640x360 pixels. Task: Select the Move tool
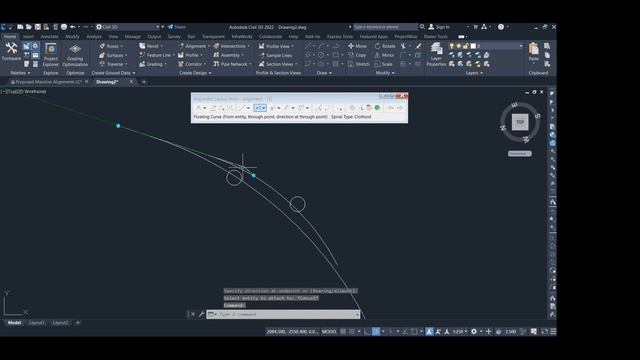click(357, 46)
